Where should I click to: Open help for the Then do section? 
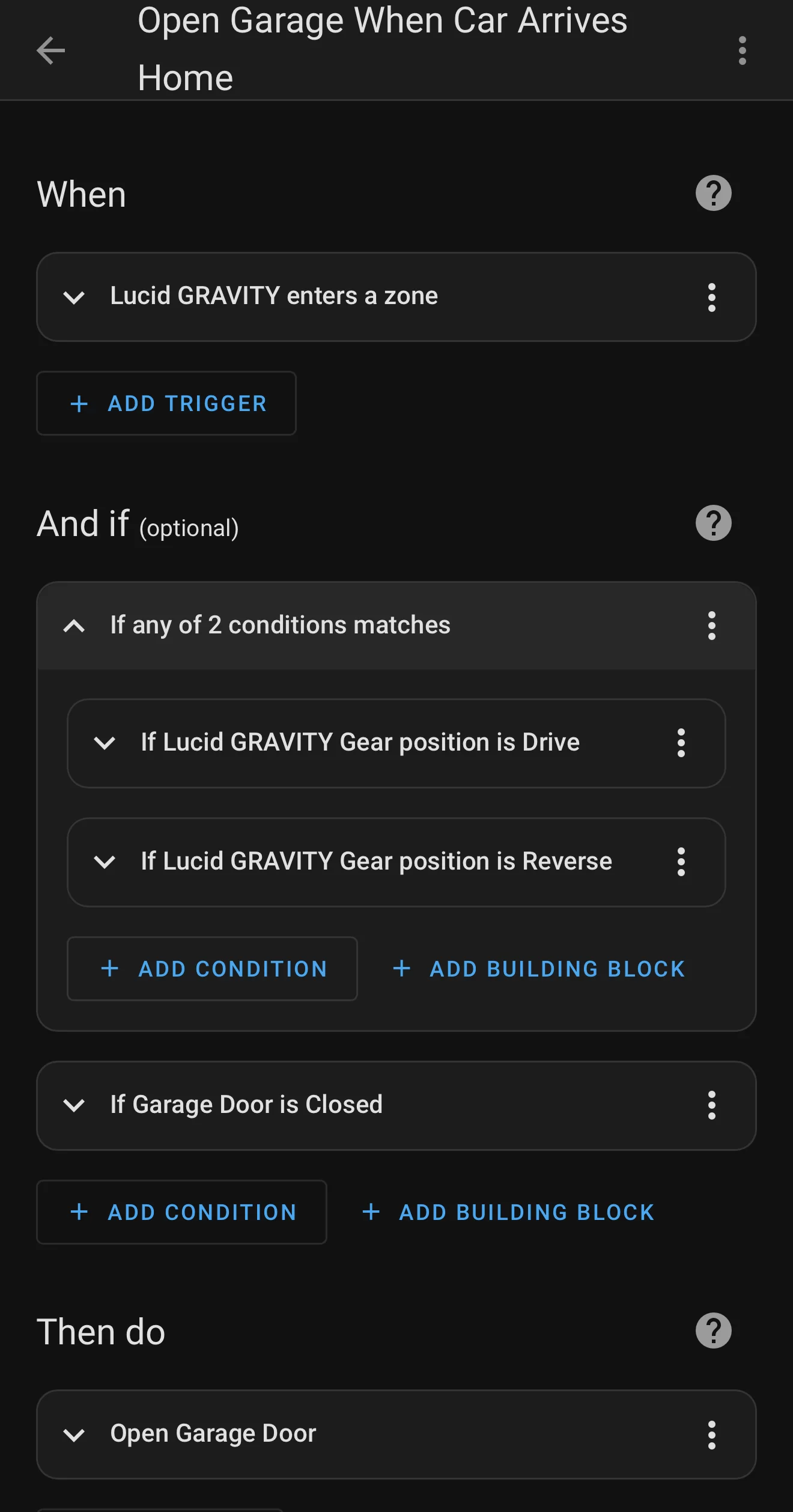point(714,1331)
